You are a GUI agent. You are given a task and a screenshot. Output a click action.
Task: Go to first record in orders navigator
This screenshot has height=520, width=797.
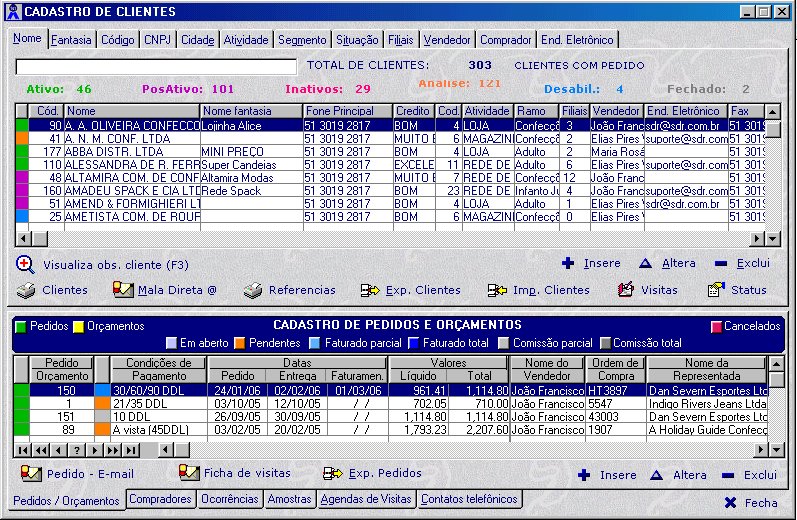pyautogui.click(x=23, y=450)
